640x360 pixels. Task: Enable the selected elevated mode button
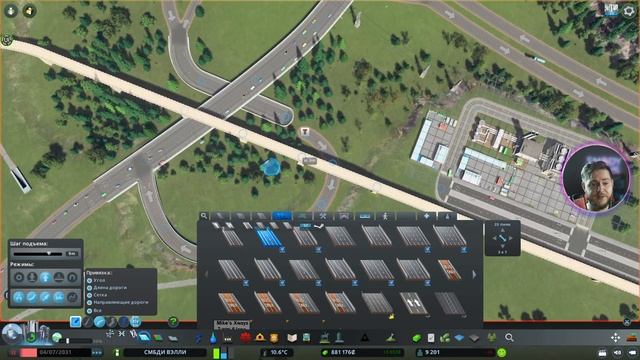click(x=46, y=278)
